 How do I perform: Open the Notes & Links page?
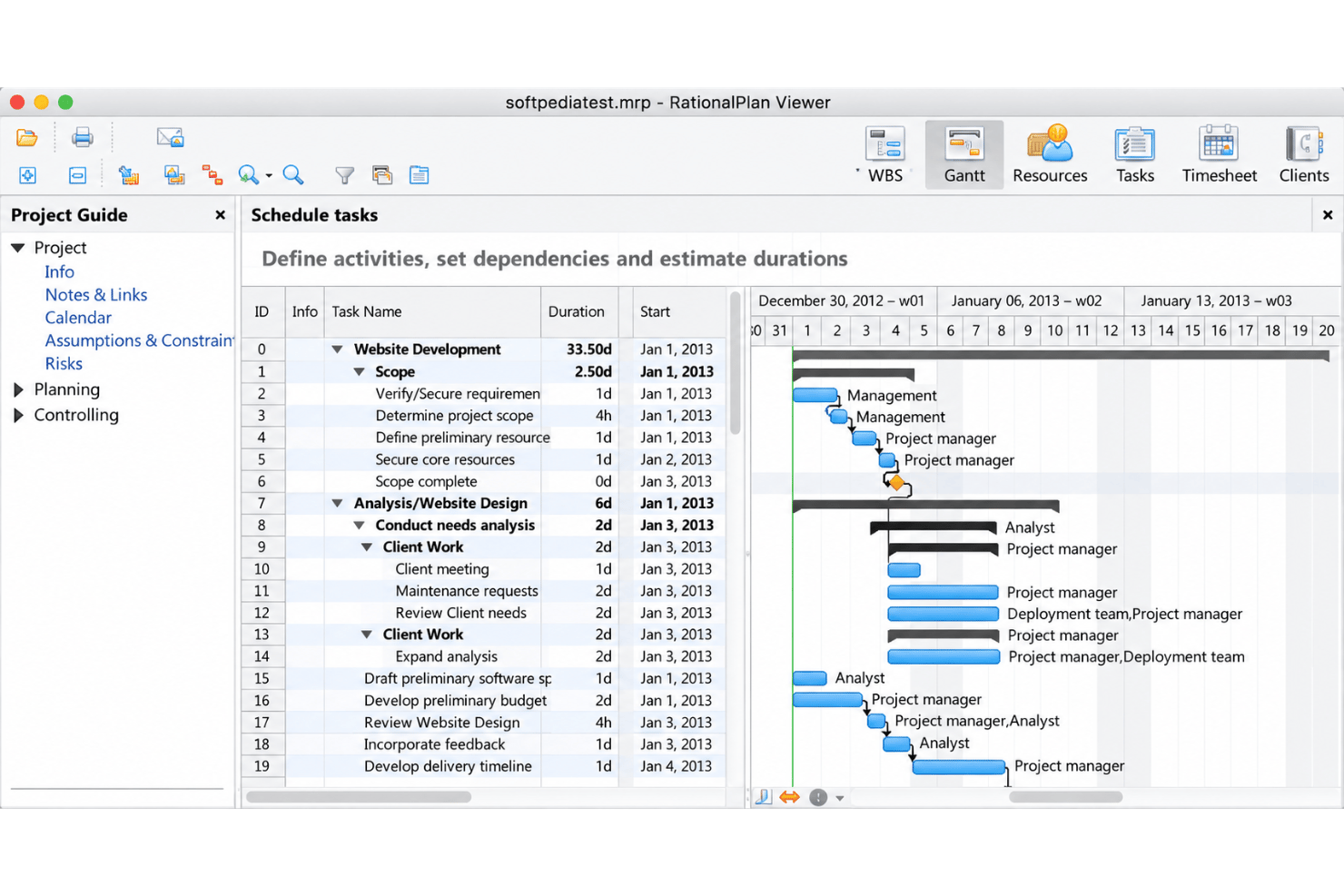96,295
